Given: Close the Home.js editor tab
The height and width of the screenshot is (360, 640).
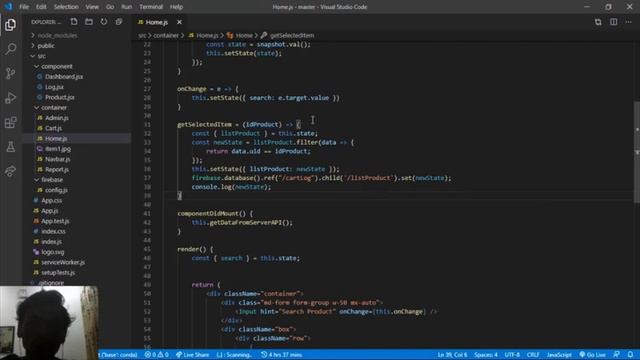Looking at the screenshot, I should pos(179,22).
